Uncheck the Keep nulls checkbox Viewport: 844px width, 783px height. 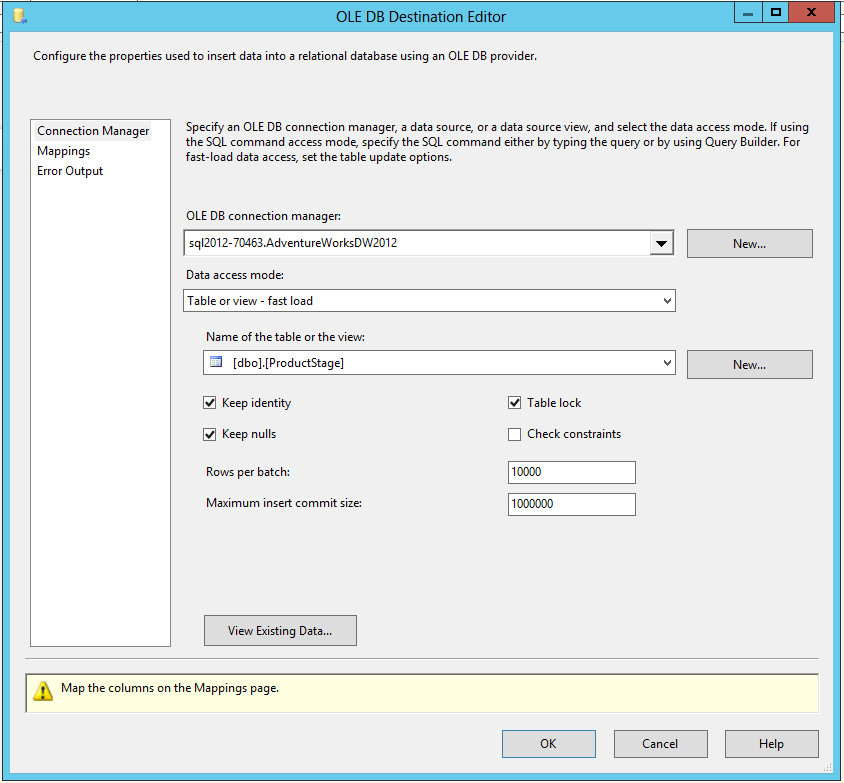(209, 434)
